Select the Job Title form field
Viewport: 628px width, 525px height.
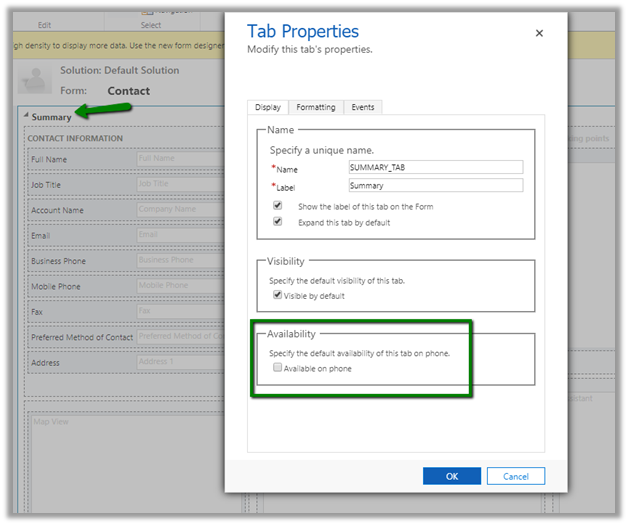(x=179, y=184)
